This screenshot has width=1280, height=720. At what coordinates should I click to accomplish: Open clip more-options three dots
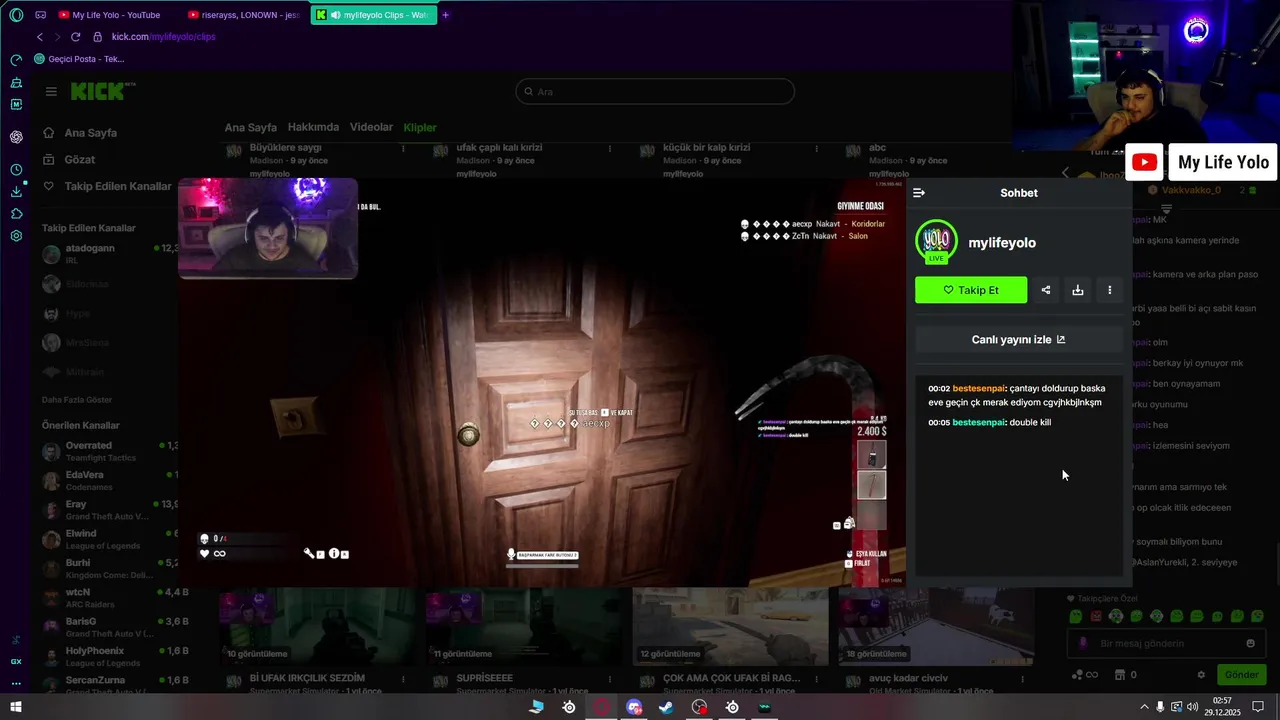(x=1110, y=290)
